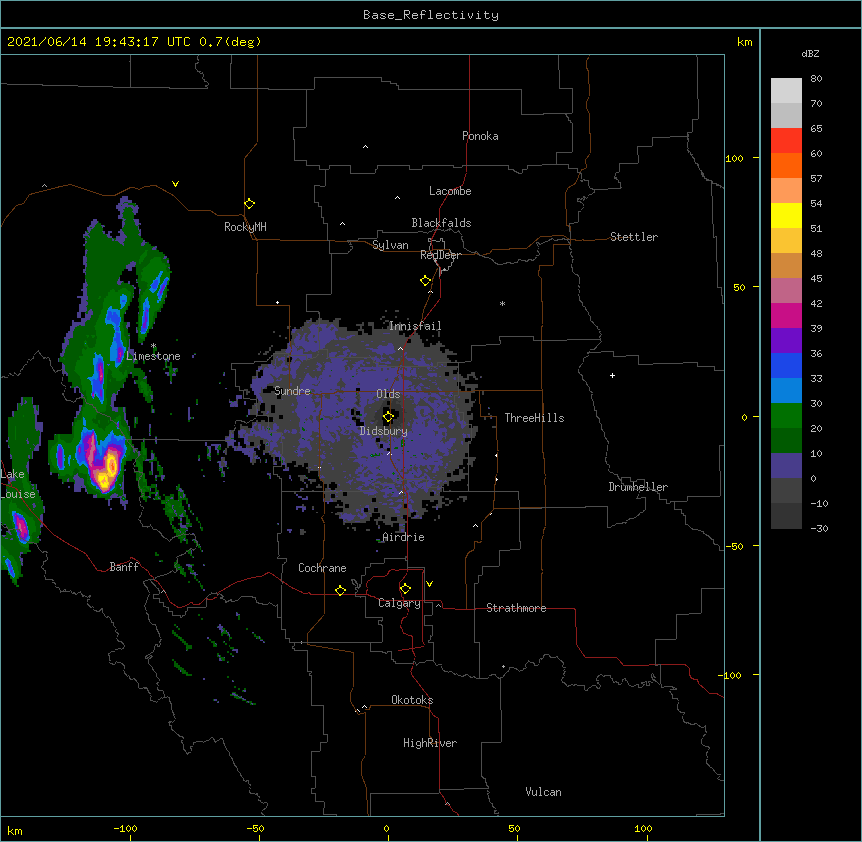
Task: Click the HighRiver town label
Action: tap(430, 743)
